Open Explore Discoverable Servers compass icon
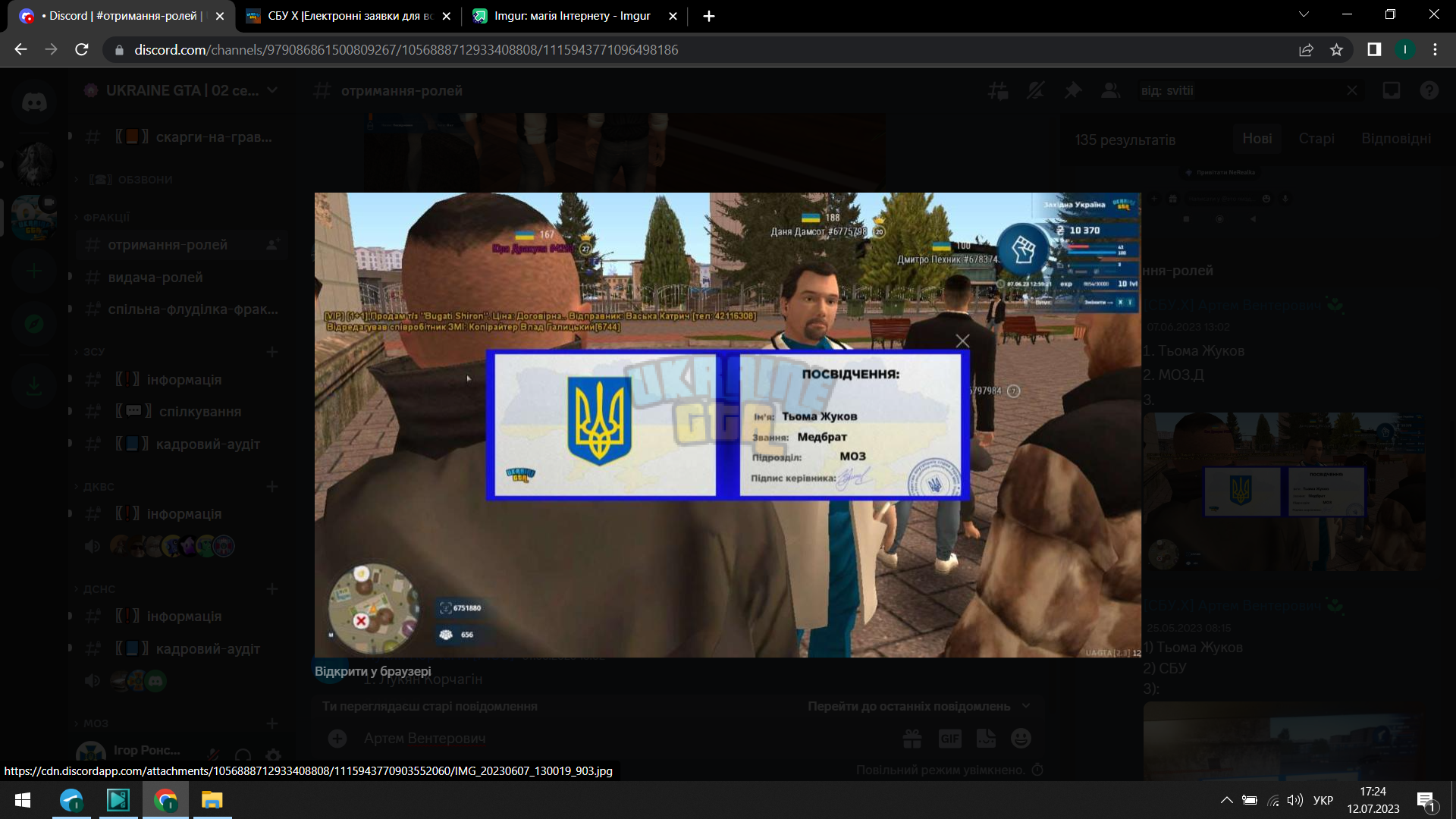Image resolution: width=1456 pixels, height=819 pixels. [34, 325]
